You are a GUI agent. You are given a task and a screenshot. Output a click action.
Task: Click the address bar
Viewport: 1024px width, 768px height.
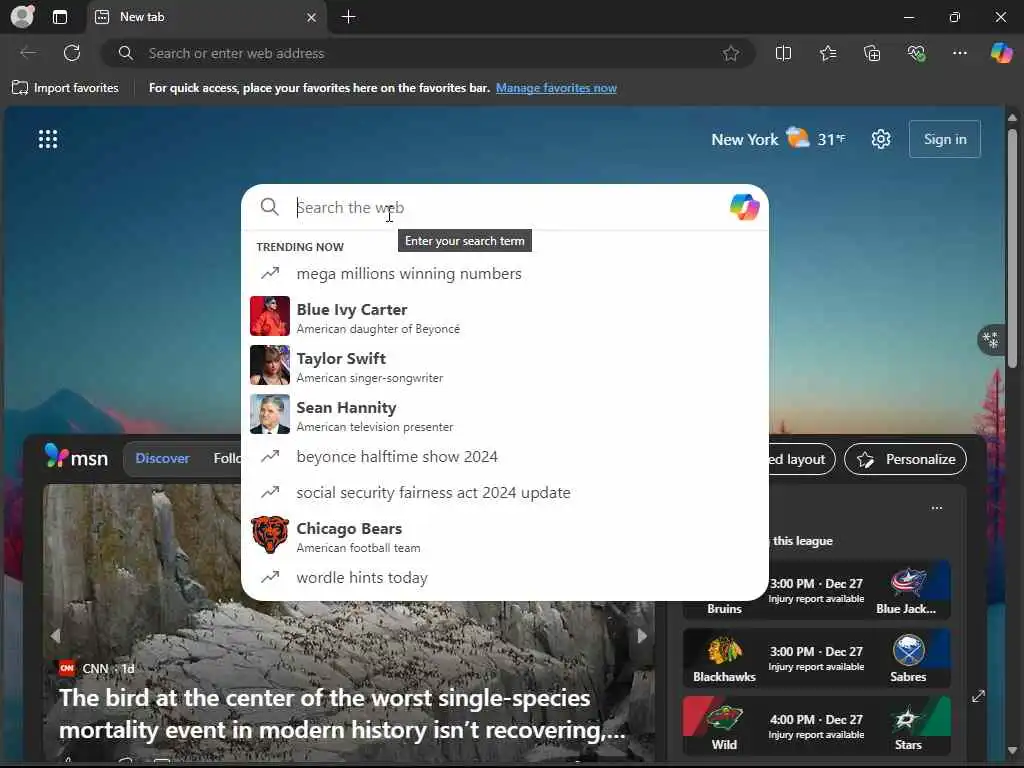click(x=428, y=54)
